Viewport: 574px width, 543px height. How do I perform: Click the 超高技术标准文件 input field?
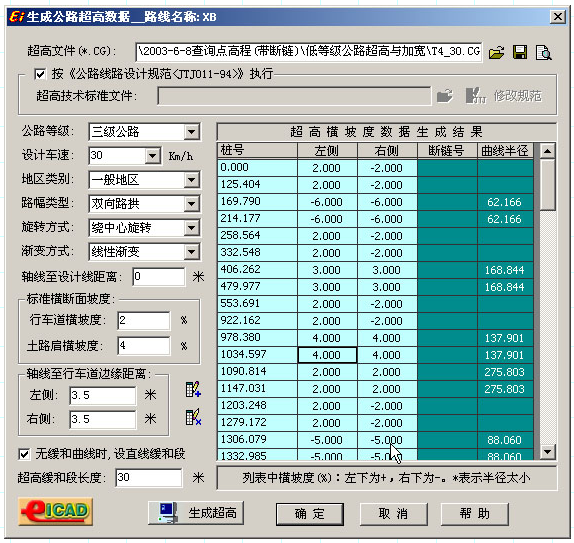[294, 96]
